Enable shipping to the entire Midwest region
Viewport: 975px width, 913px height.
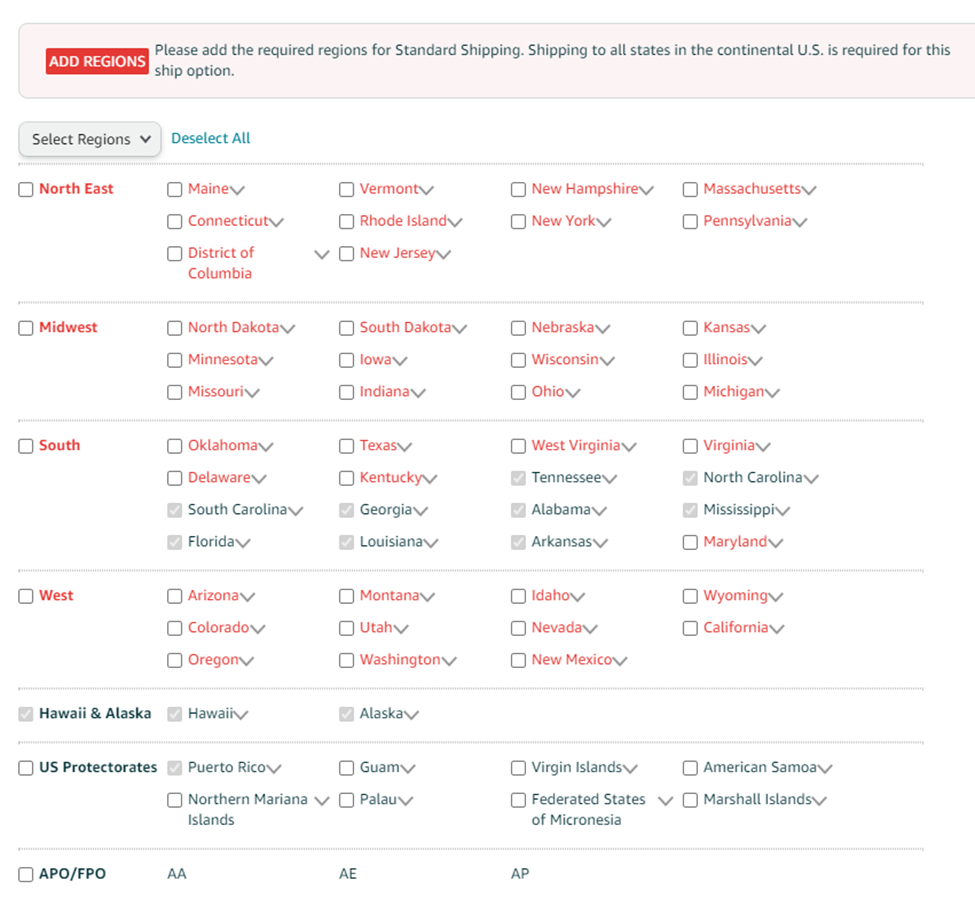[26, 327]
